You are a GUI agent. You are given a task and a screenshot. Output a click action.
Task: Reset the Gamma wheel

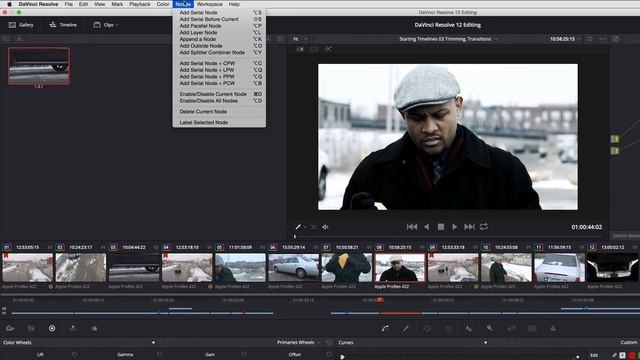pyautogui.click(x=160, y=355)
